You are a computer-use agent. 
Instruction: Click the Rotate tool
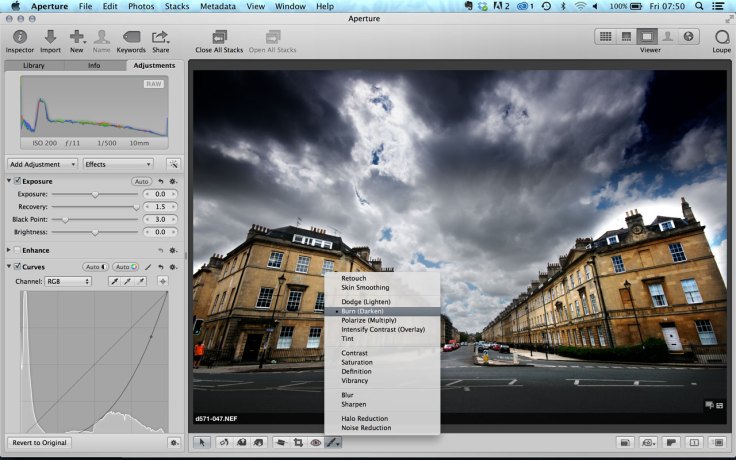[x=224, y=442]
